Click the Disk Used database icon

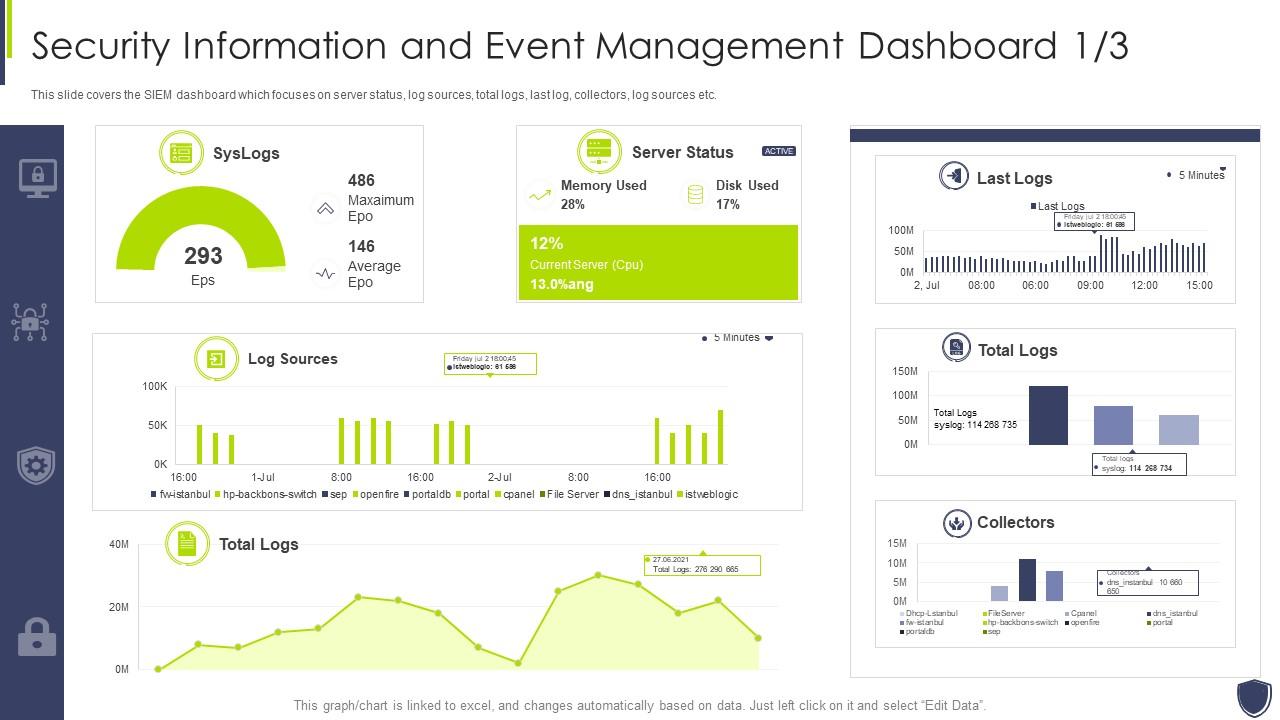click(x=695, y=192)
